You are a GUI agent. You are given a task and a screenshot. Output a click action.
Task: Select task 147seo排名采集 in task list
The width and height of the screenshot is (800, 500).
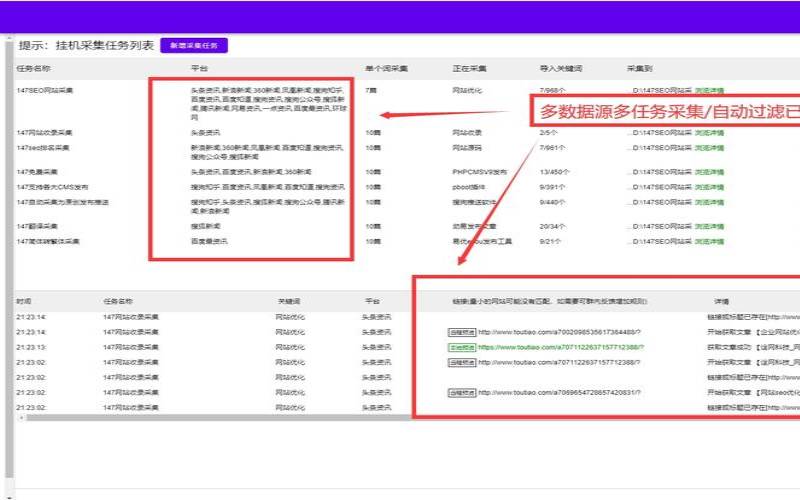pos(43,148)
